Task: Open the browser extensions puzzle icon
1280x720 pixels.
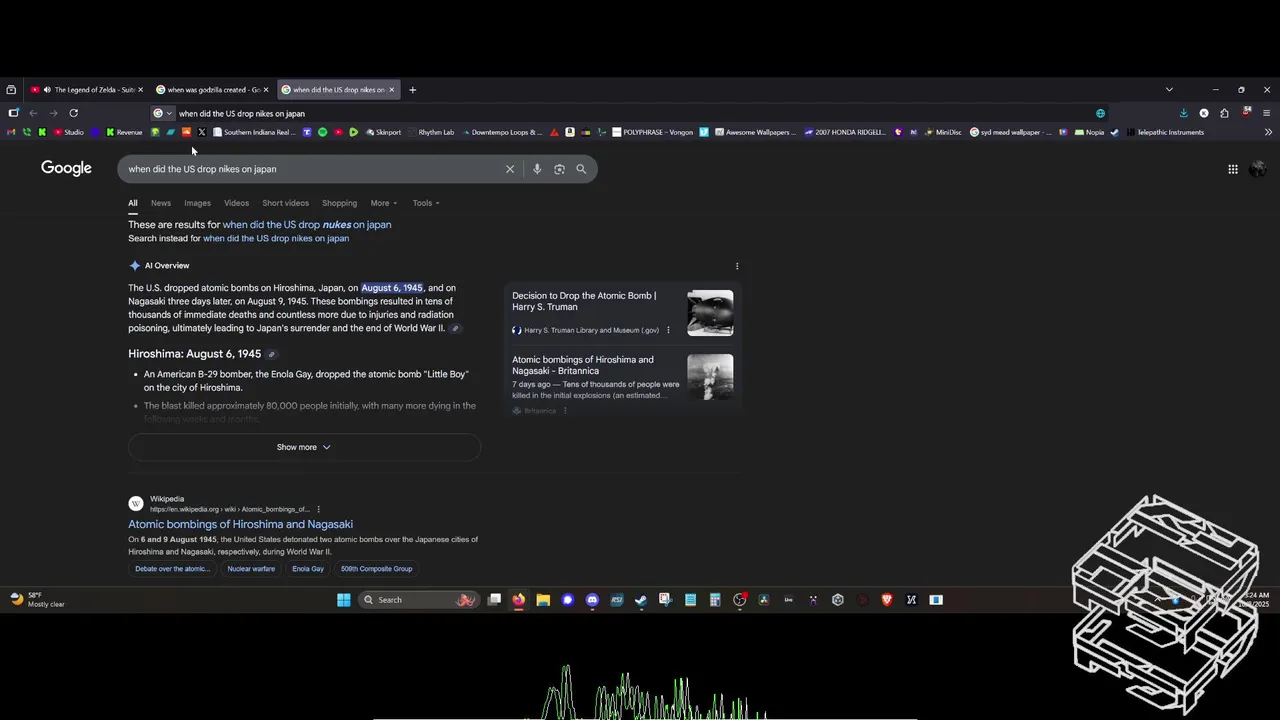Action: pos(1225,113)
